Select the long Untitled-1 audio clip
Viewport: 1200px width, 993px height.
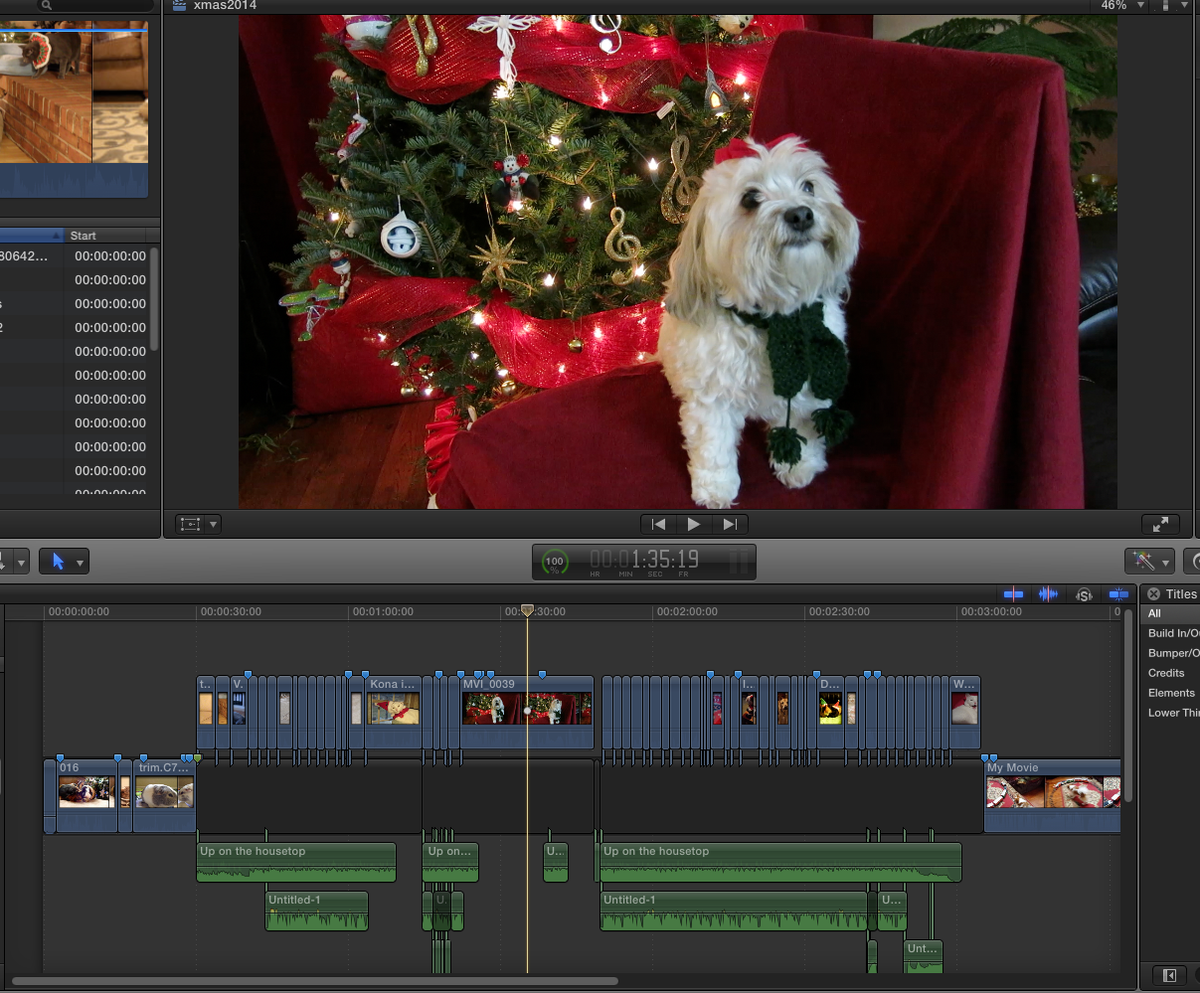tap(733, 911)
